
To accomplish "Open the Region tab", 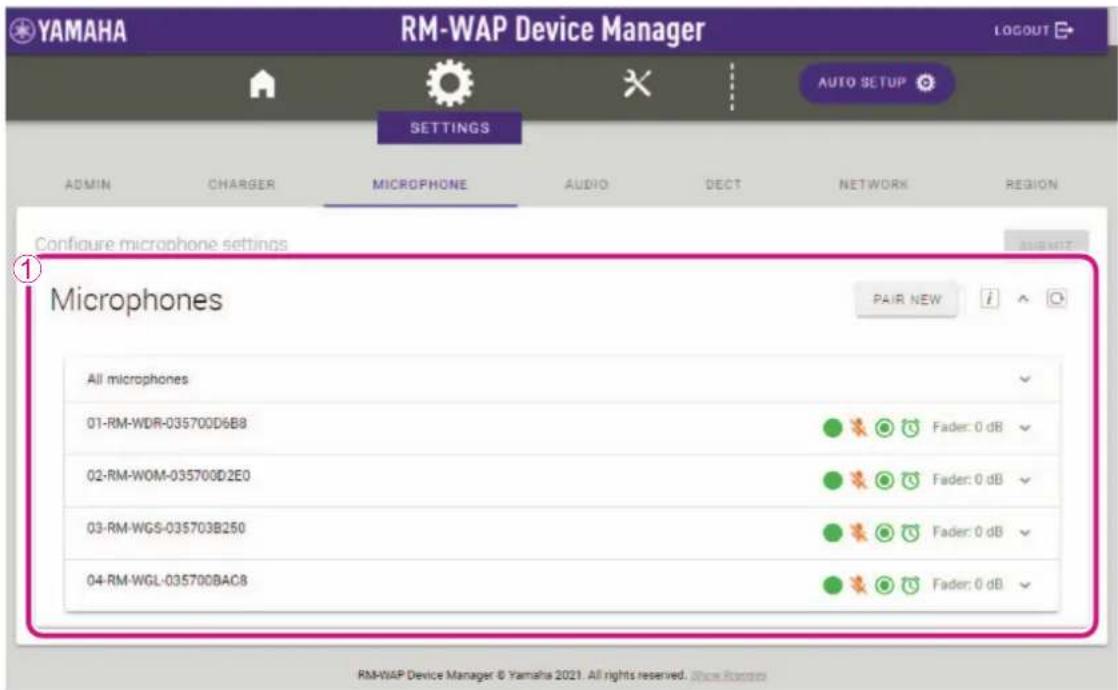I will (x=1032, y=185).
